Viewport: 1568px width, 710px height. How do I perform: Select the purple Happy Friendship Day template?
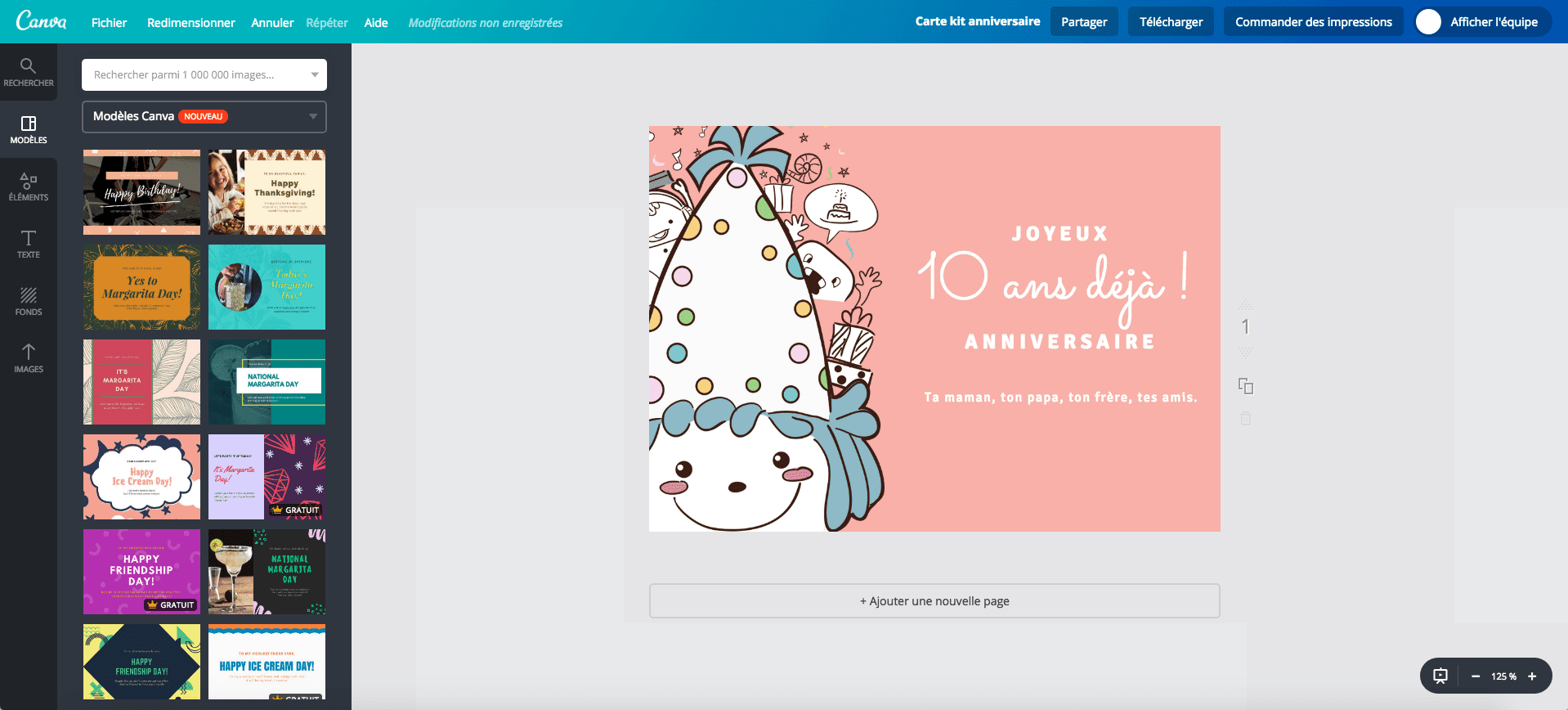pyautogui.click(x=141, y=572)
